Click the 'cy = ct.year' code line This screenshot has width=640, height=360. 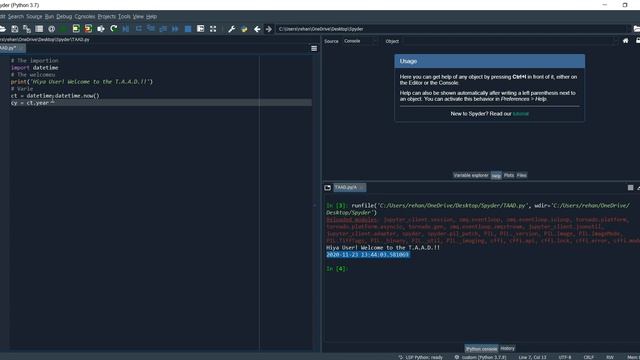pyautogui.click(x=30, y=103)
